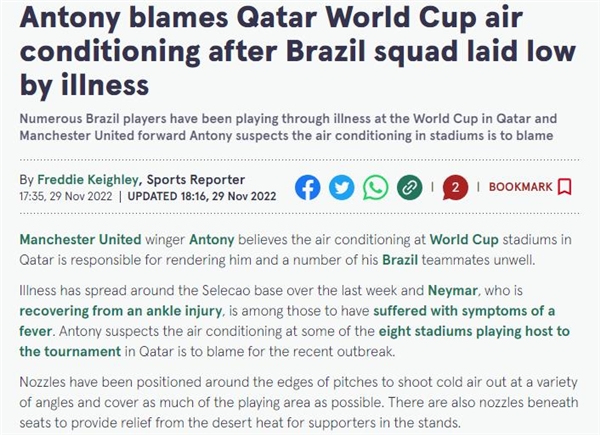Visit the World Cup topic link
600x435 pixels.
tap(464, 239)
